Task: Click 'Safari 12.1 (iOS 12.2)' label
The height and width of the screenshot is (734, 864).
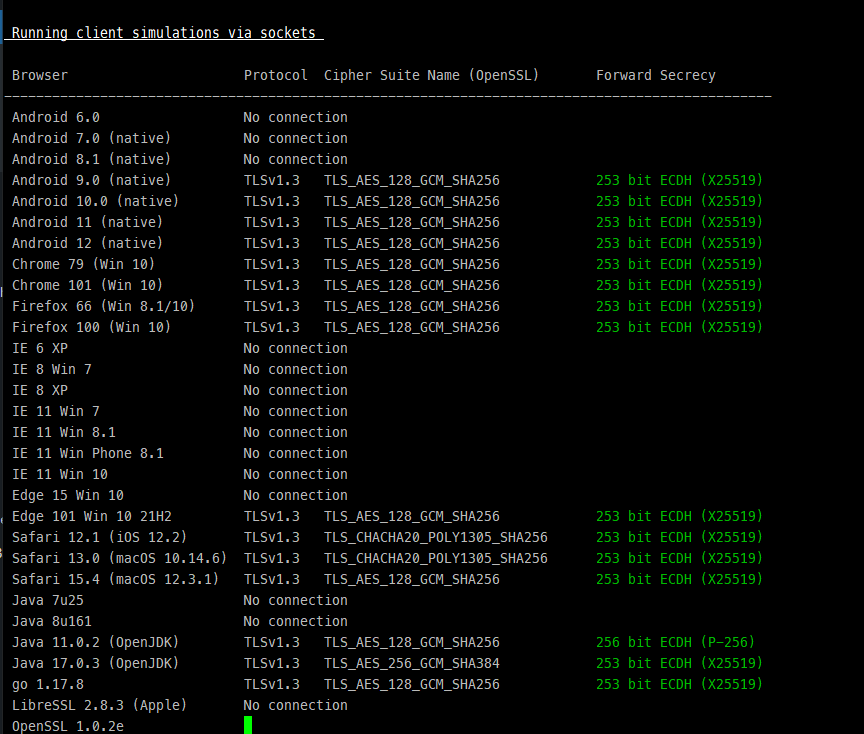Action: (100, 537)
